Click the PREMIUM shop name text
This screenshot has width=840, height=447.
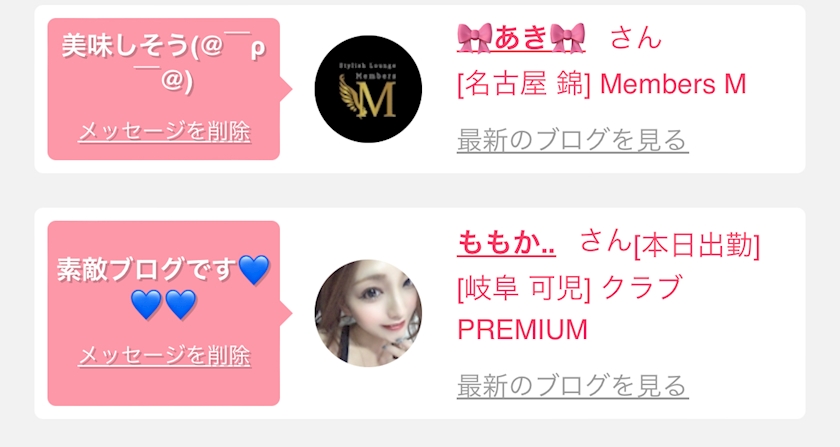pyautogui.click(x=523, y=330)
